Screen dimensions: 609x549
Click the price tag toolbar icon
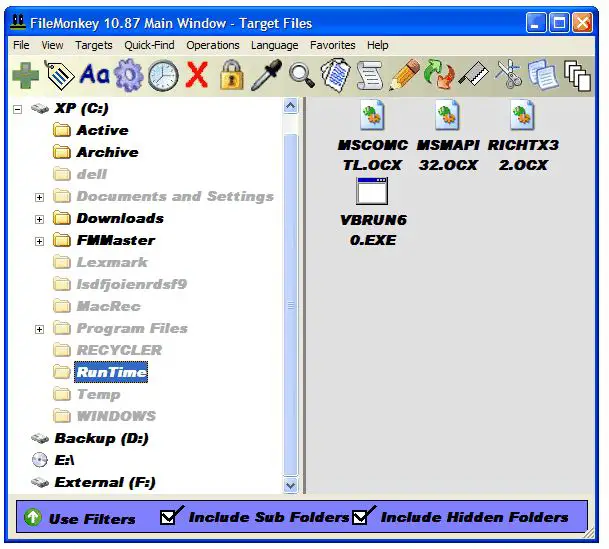coord(59,75)
